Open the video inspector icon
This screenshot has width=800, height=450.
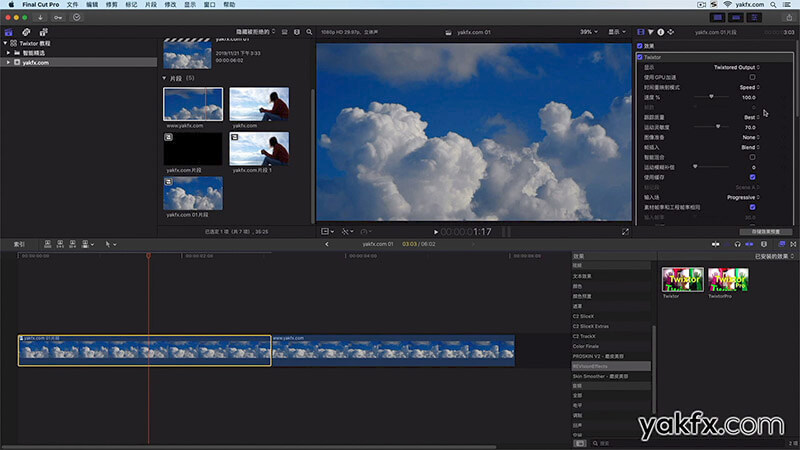coord(641,32)
